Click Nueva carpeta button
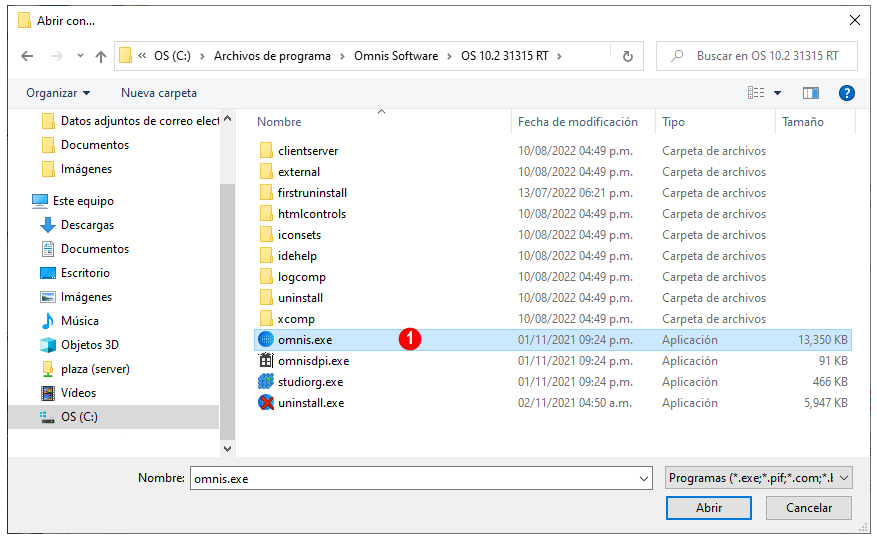This screenshot has height=540, width=877. [159, 93]
